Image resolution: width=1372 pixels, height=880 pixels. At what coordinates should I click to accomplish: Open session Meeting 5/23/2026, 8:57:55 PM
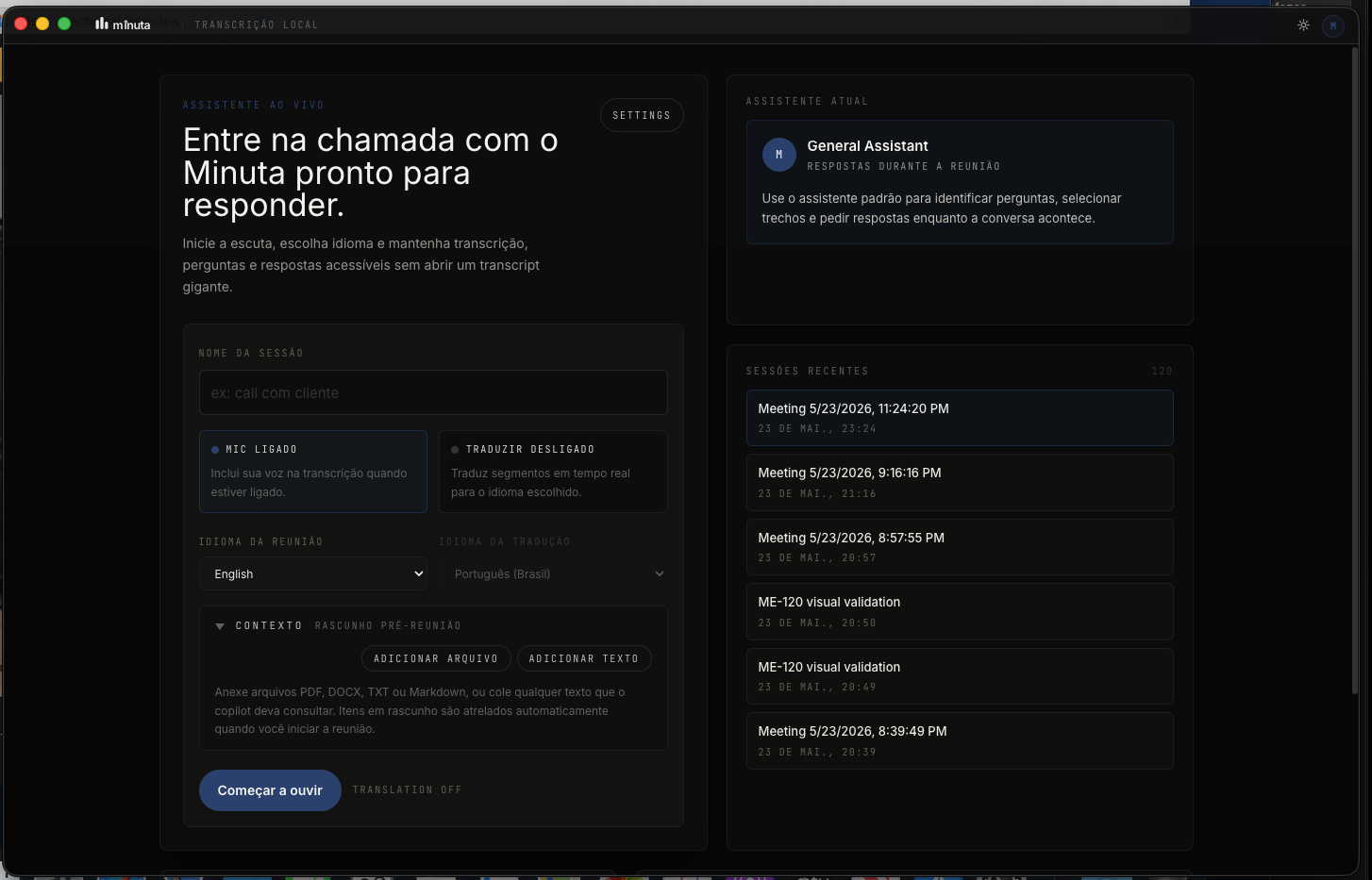[x=960, y=547]
